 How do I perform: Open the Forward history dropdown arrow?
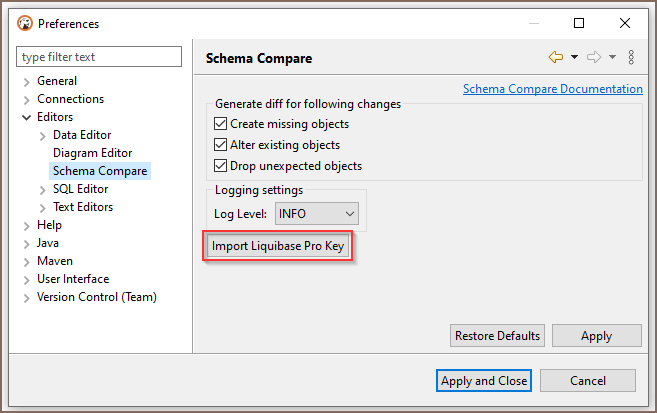[612, 57]
